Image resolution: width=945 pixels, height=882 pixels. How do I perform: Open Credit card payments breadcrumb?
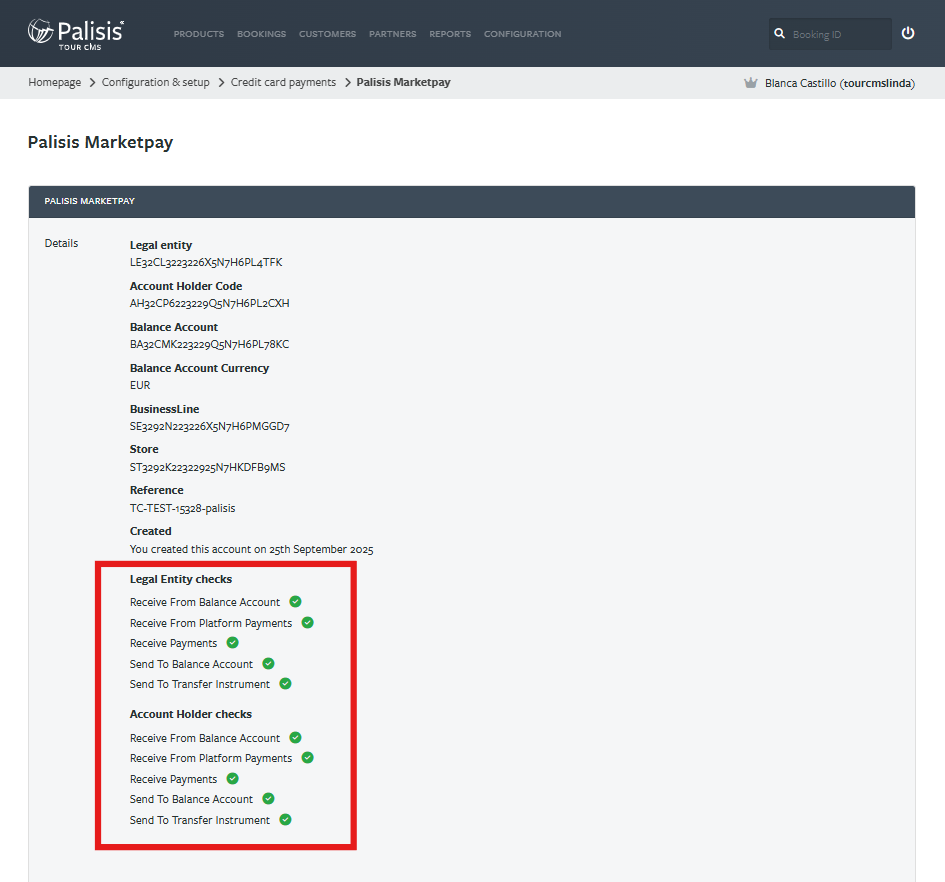tap(283, 83)
